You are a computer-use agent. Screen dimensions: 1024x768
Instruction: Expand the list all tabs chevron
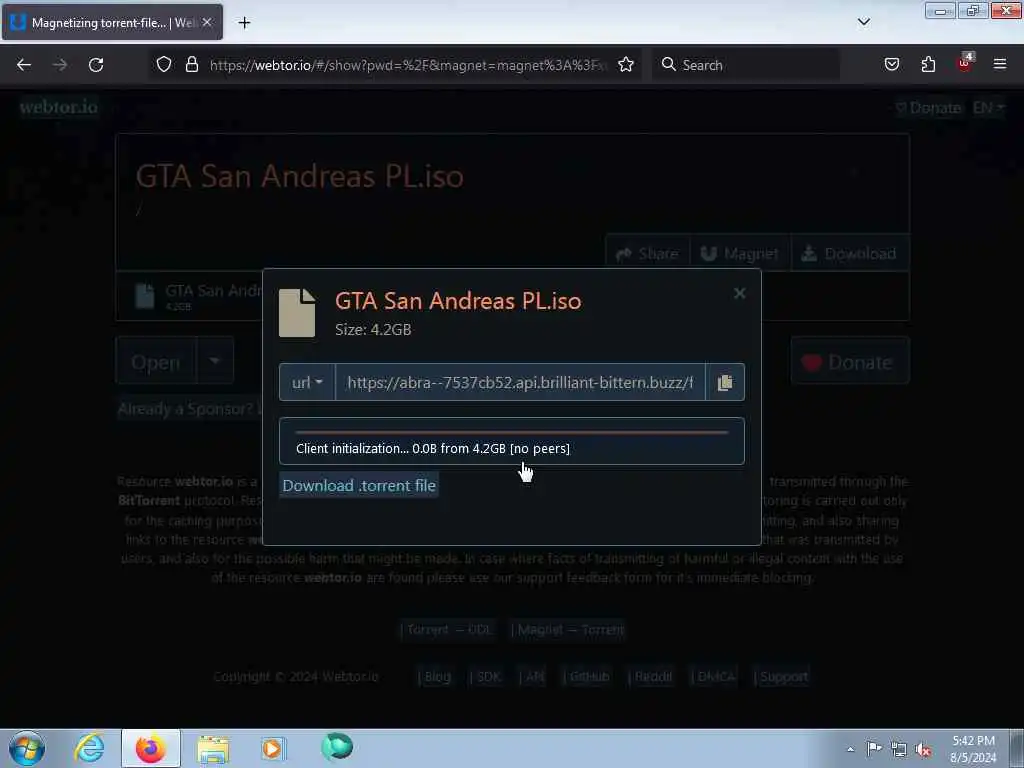pyautogui.click(x=864, y=22)
